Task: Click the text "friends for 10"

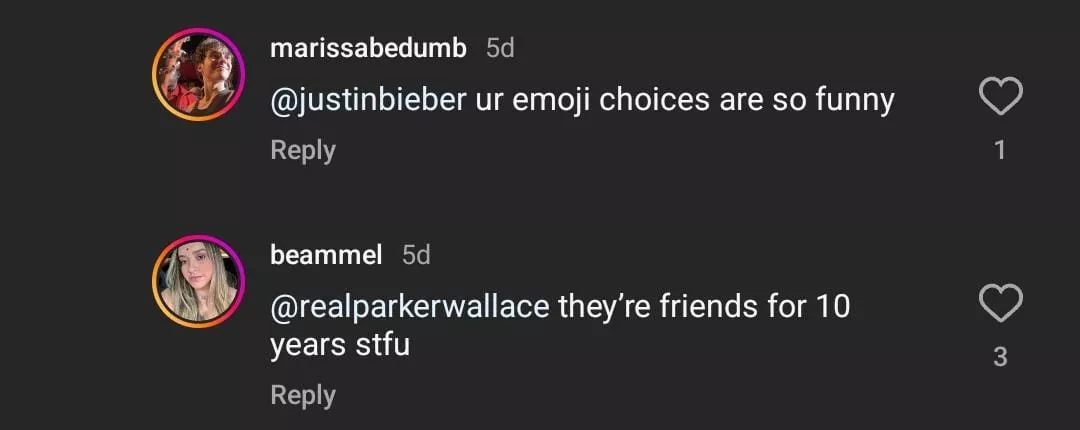Action: tap(755, 306)
